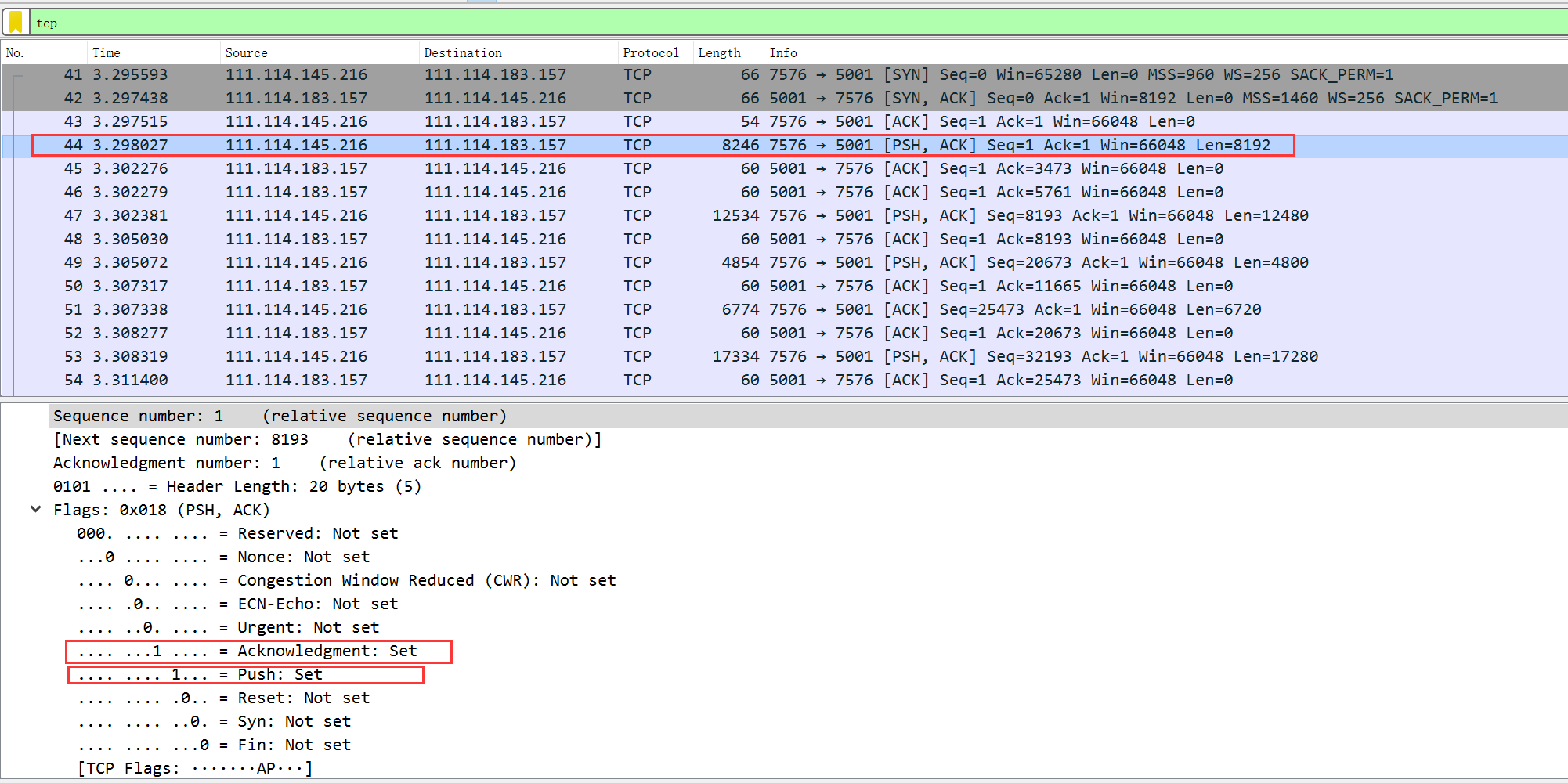This screenshot has height=783, width=1568.
Task: Sort packets by the Time column header
Action: tap(107, 52)
